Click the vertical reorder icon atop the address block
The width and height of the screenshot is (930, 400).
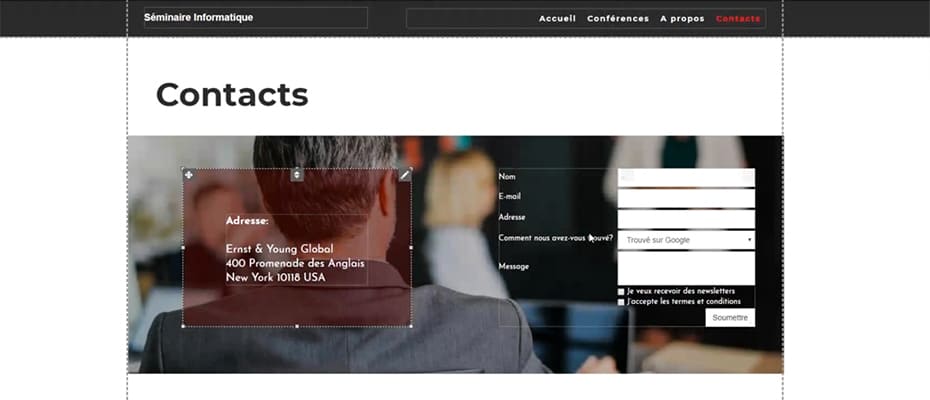[297, 174]
